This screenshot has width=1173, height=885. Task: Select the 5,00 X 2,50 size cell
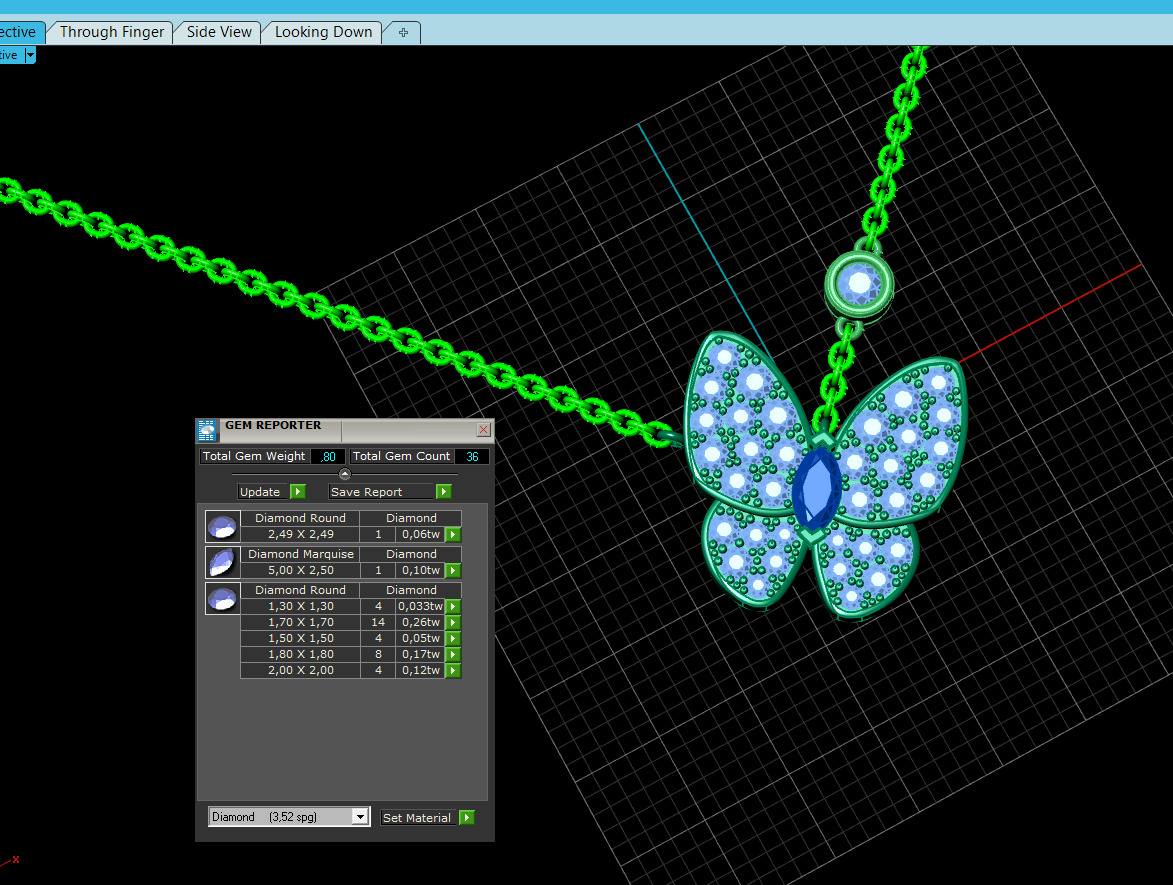pos(301,570)
